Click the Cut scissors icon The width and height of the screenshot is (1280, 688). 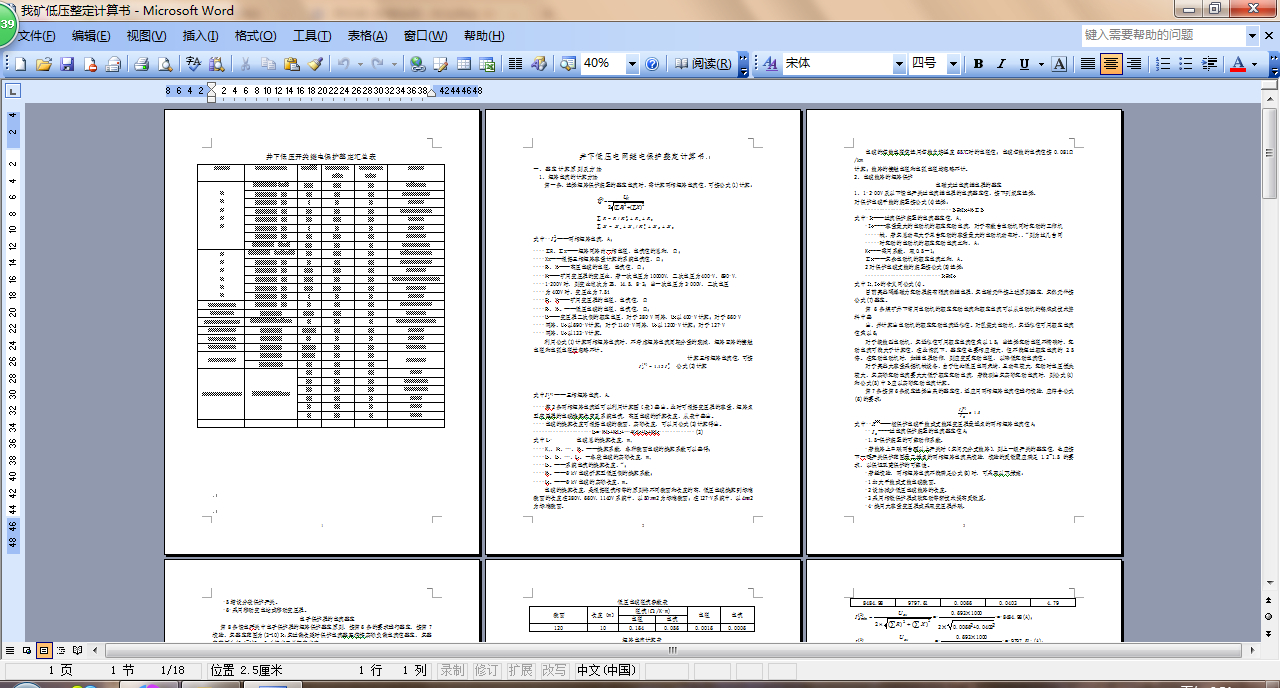pyautogui.click(x=245, y=64)
